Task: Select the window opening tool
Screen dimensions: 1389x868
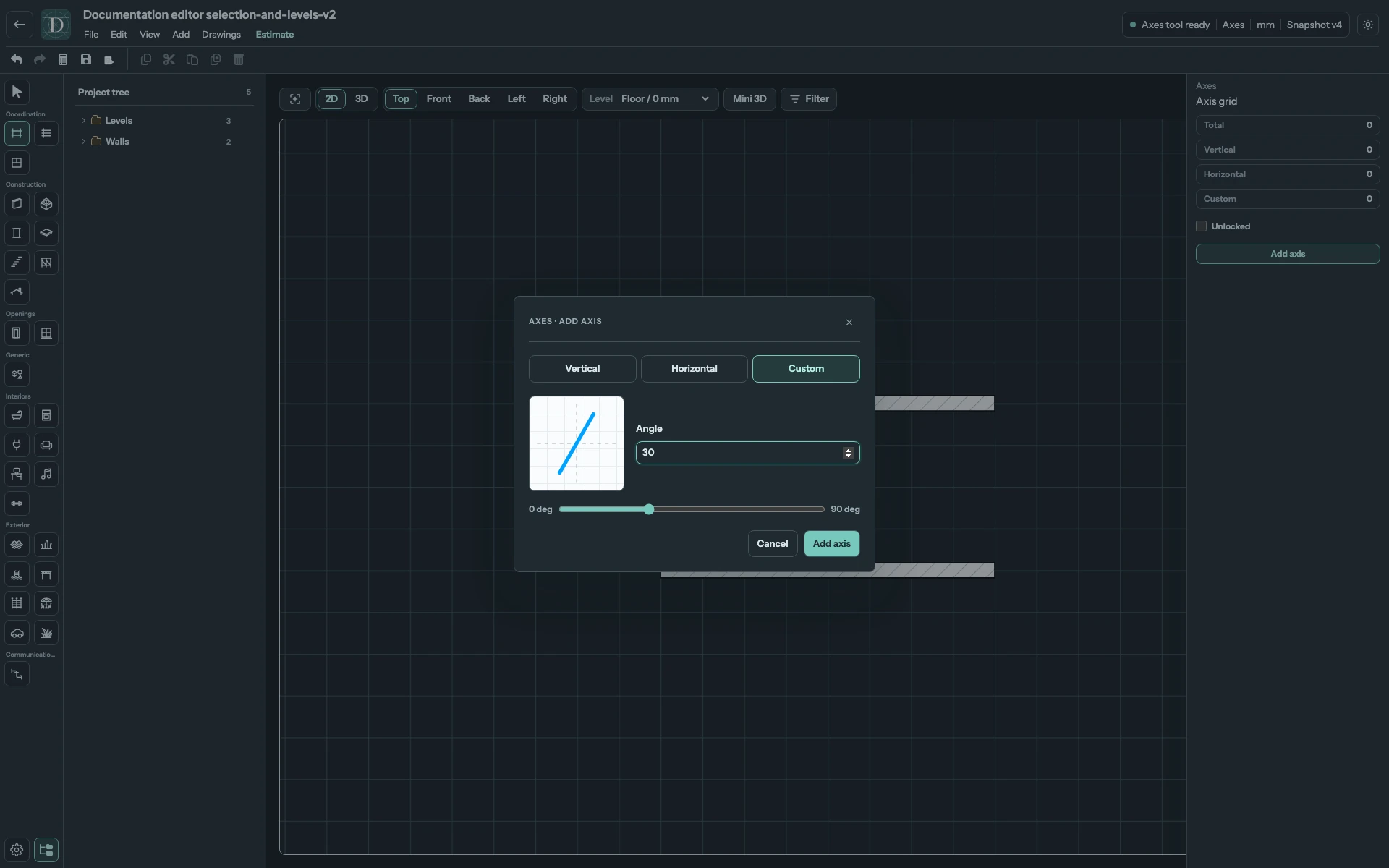Action: [x=46, y=333]
